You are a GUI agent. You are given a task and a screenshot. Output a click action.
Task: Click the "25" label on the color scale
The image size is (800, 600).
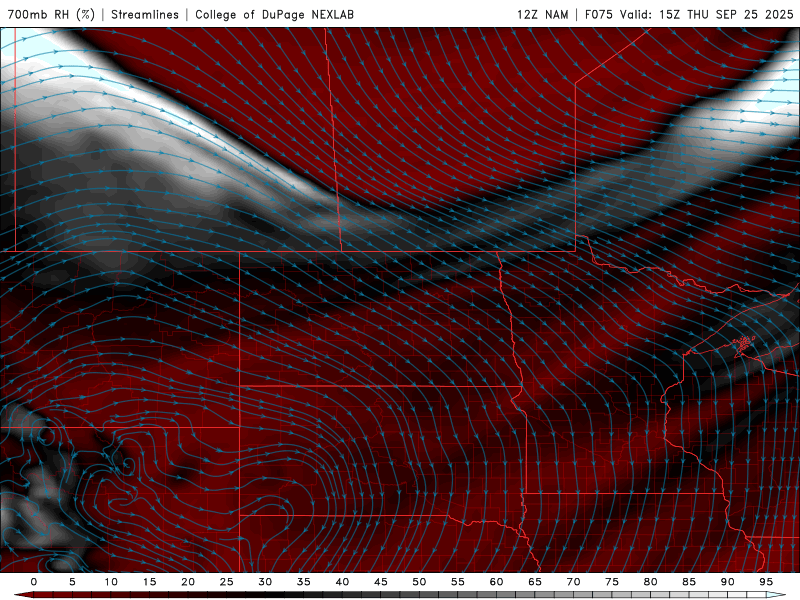tap(227, 582)
